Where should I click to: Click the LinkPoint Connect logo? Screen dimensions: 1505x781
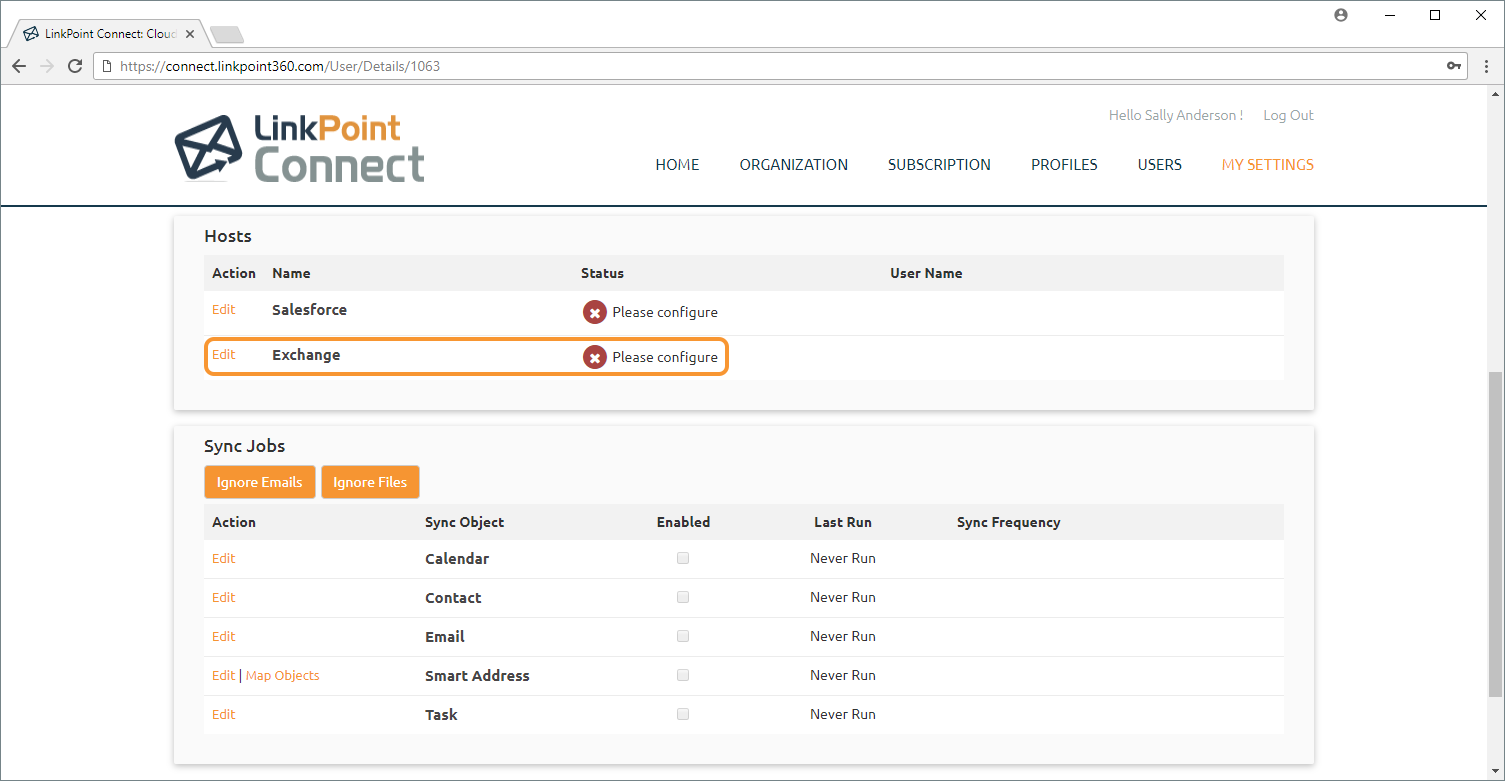coord(299,148)
